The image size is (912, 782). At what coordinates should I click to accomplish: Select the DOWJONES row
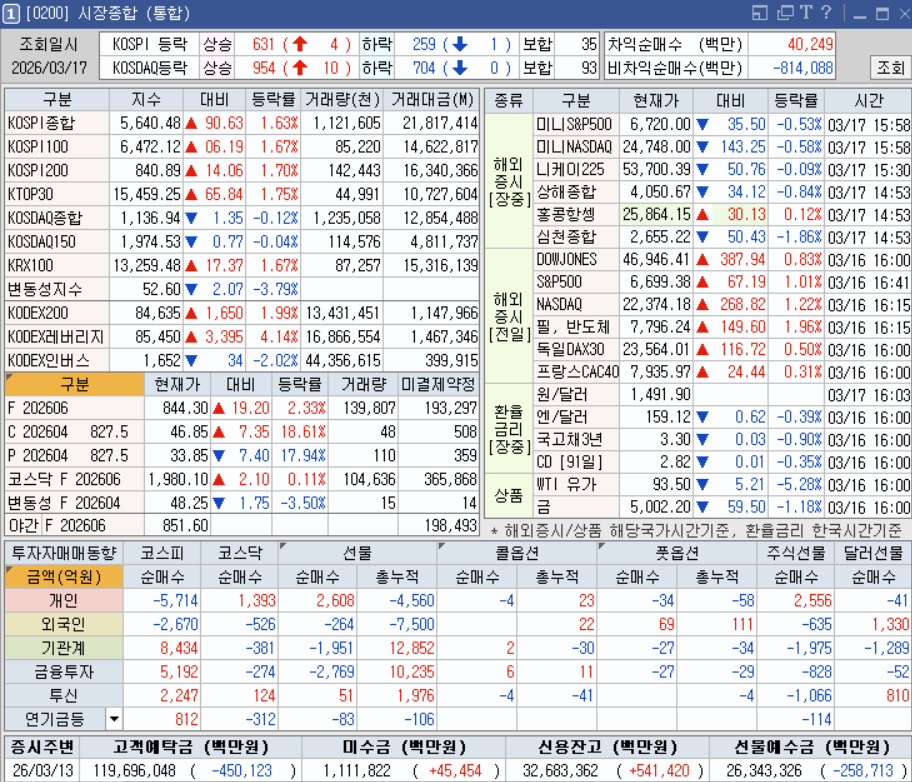coord(722,259)
